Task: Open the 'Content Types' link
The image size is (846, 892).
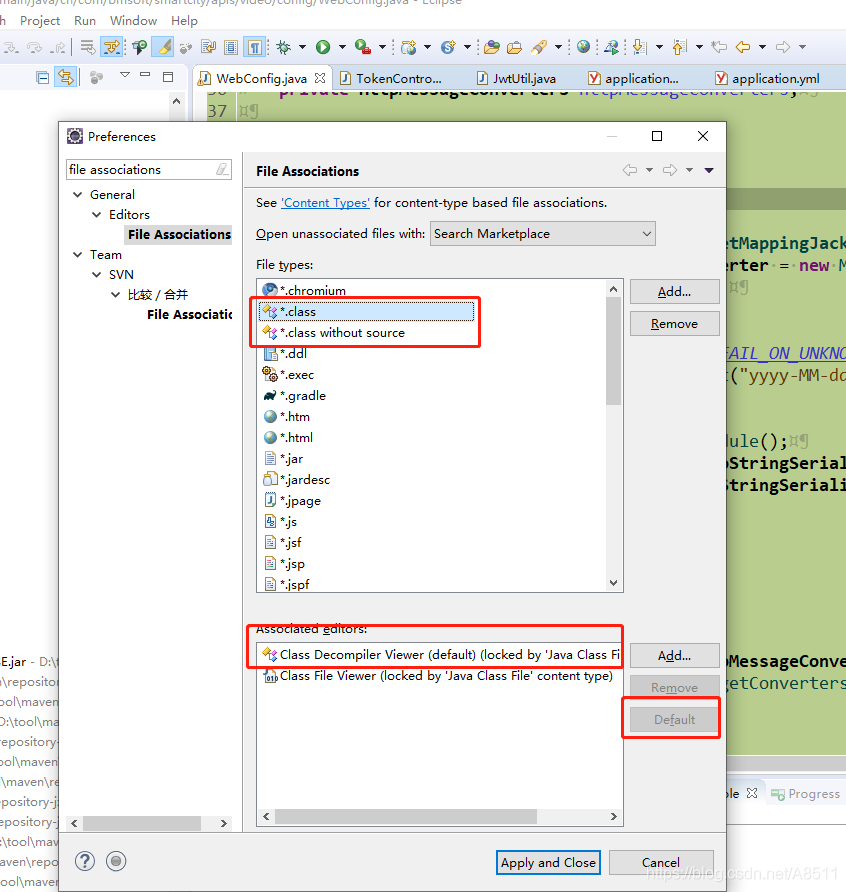Action: [x=325, y=203]
